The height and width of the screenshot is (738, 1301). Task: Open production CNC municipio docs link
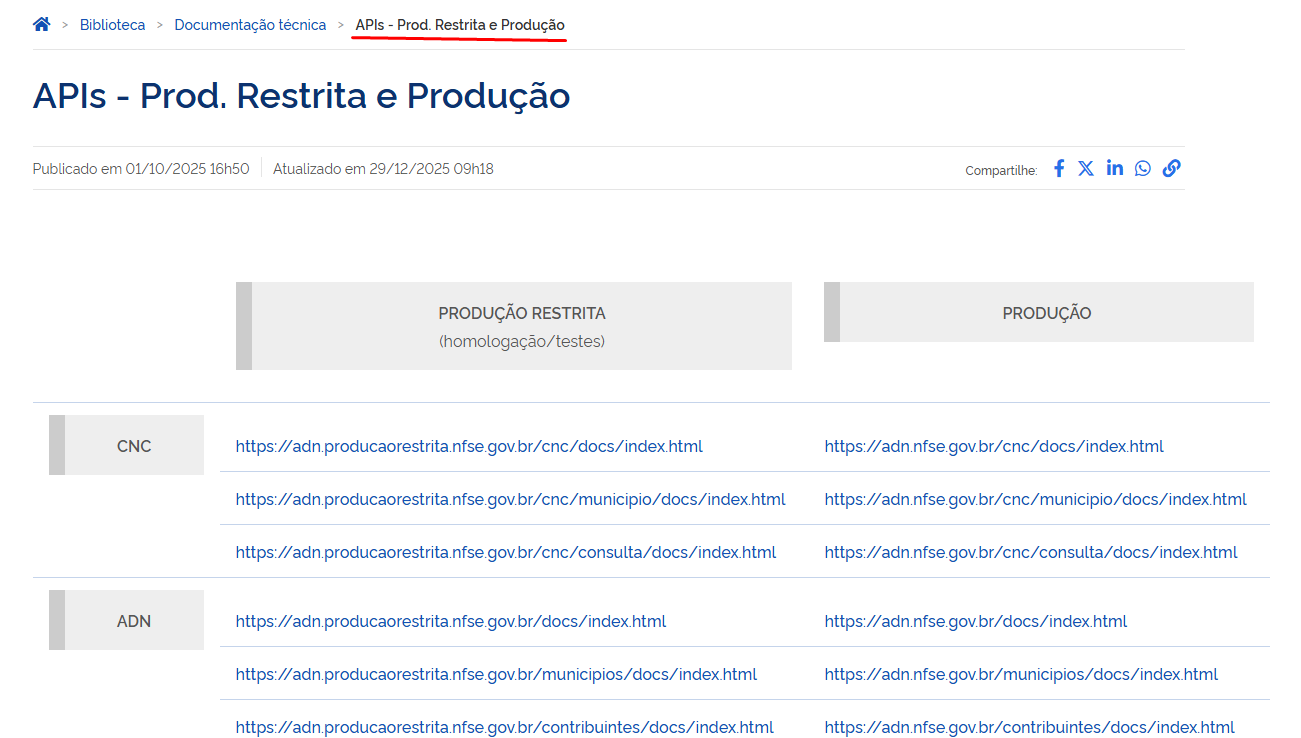pos(1035,499)
